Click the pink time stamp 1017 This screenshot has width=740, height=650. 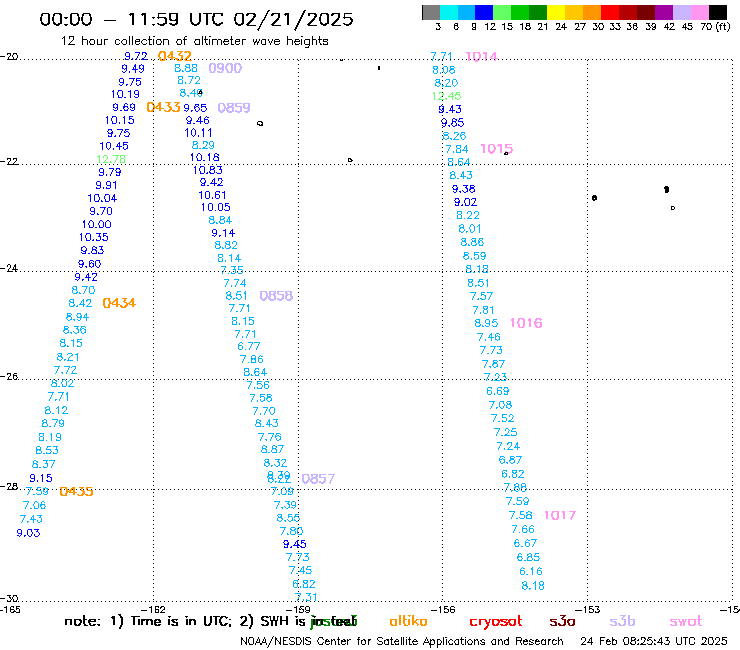click(x=560, y=515)
